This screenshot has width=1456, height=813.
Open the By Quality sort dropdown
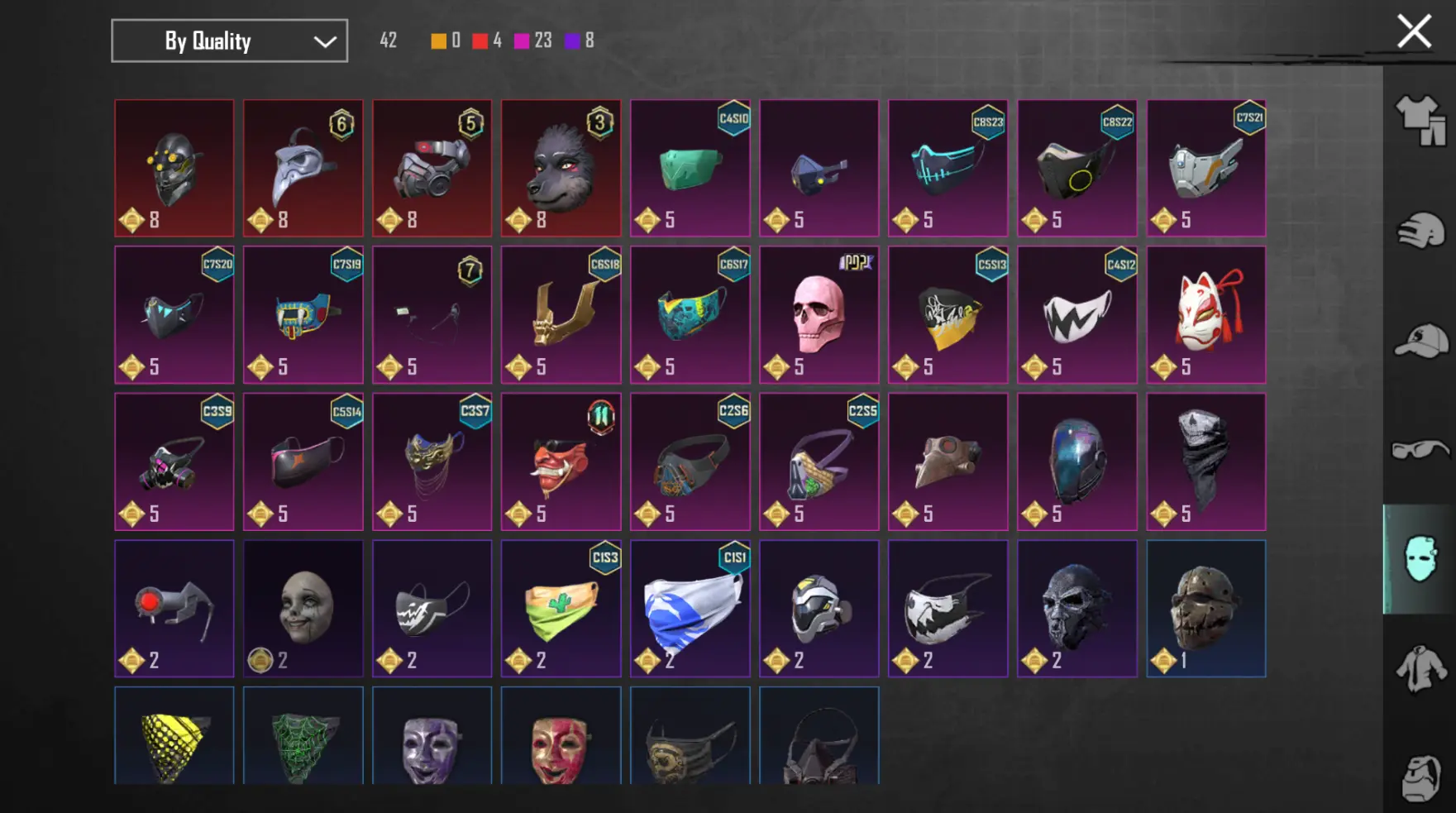coord(229,41)
